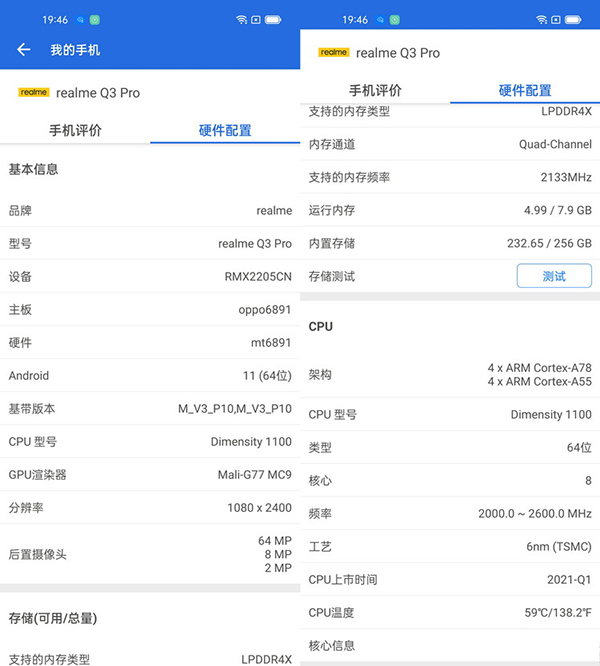Select 硬件配置 tab in the left screen
This screenshot has width=600, height=666.
[x=225, y=130]
